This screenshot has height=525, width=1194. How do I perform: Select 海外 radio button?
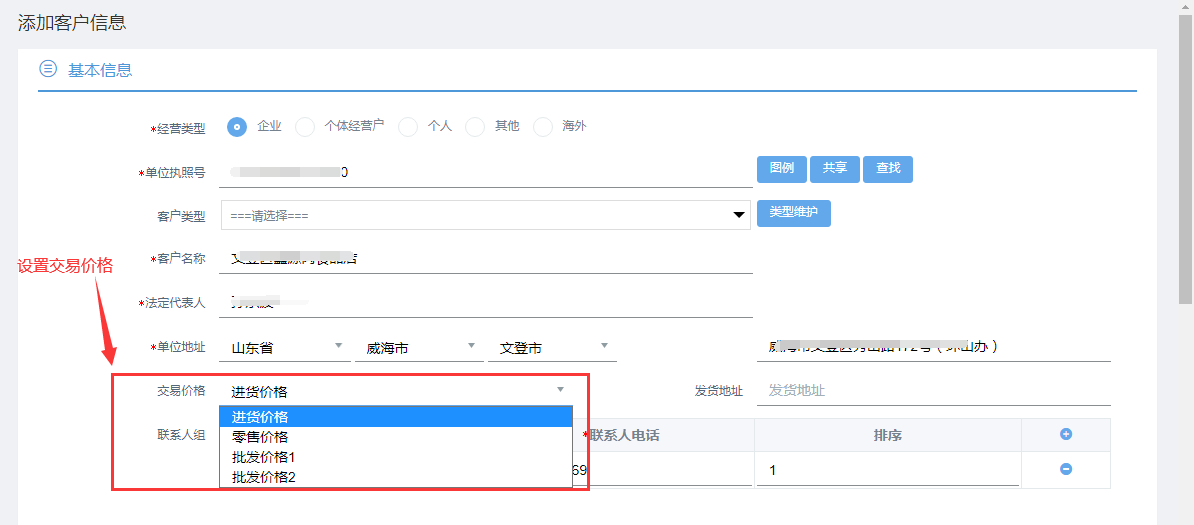(x=543, y=126)
